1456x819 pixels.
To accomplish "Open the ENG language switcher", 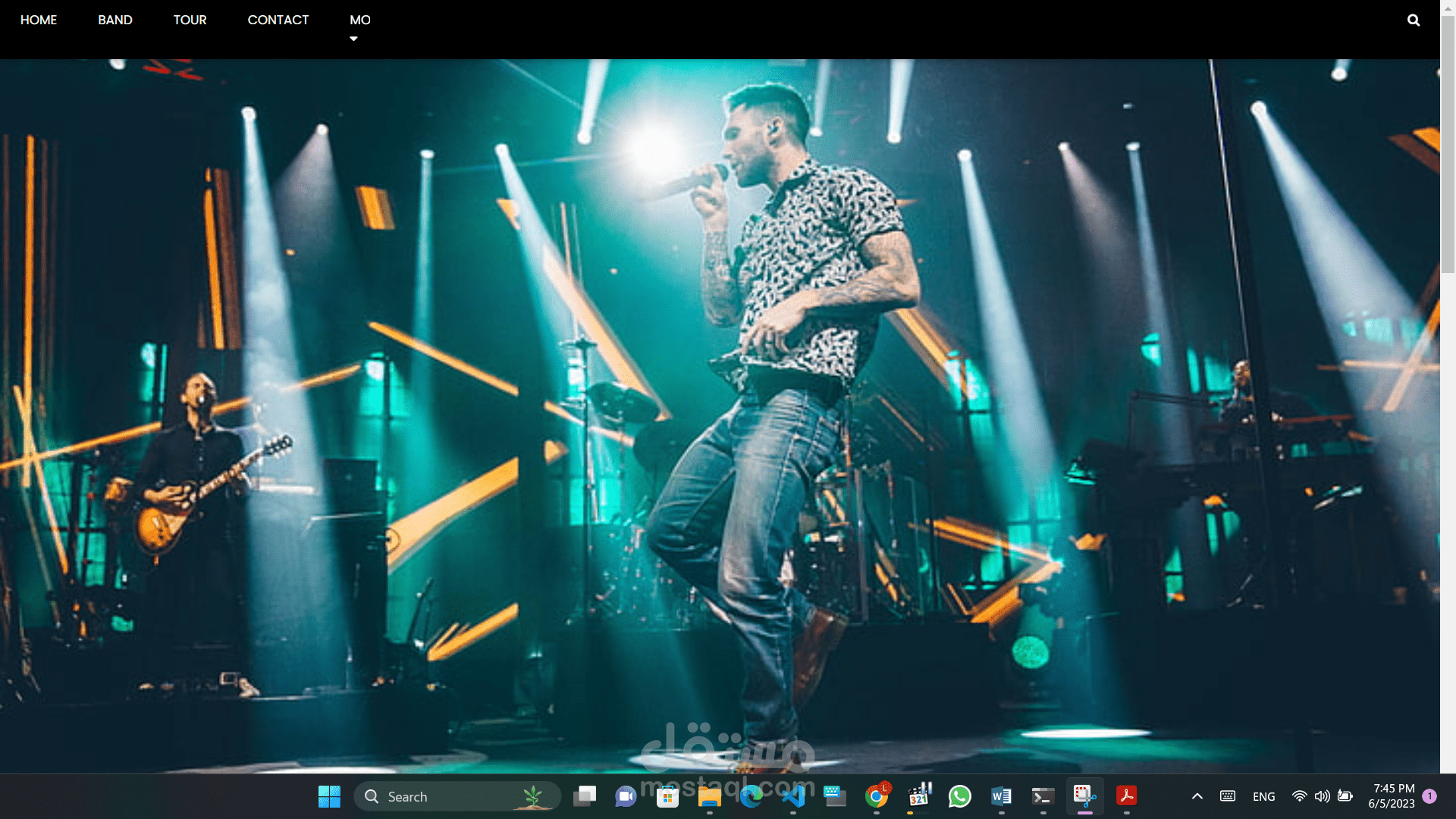I will (x=1264, y=796).
